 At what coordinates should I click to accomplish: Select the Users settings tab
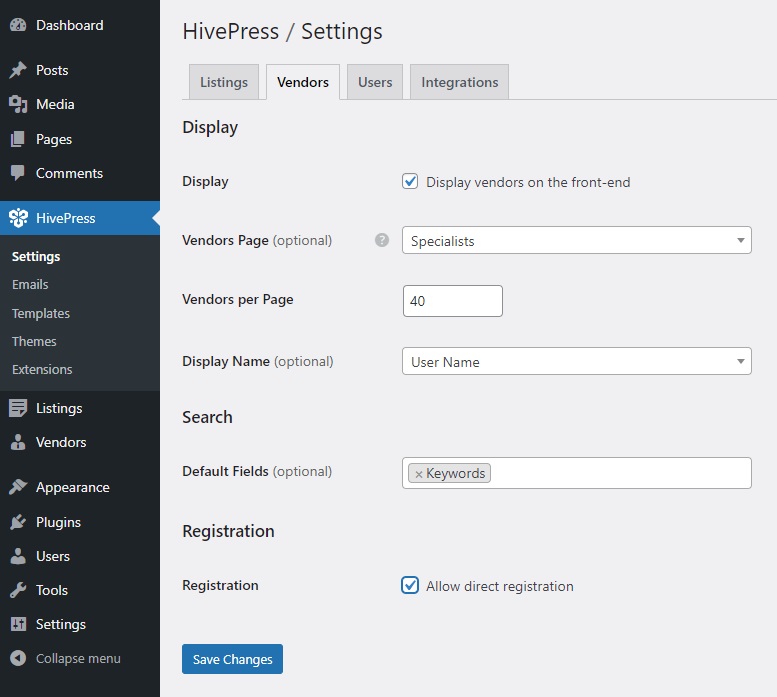pos(375,82)
